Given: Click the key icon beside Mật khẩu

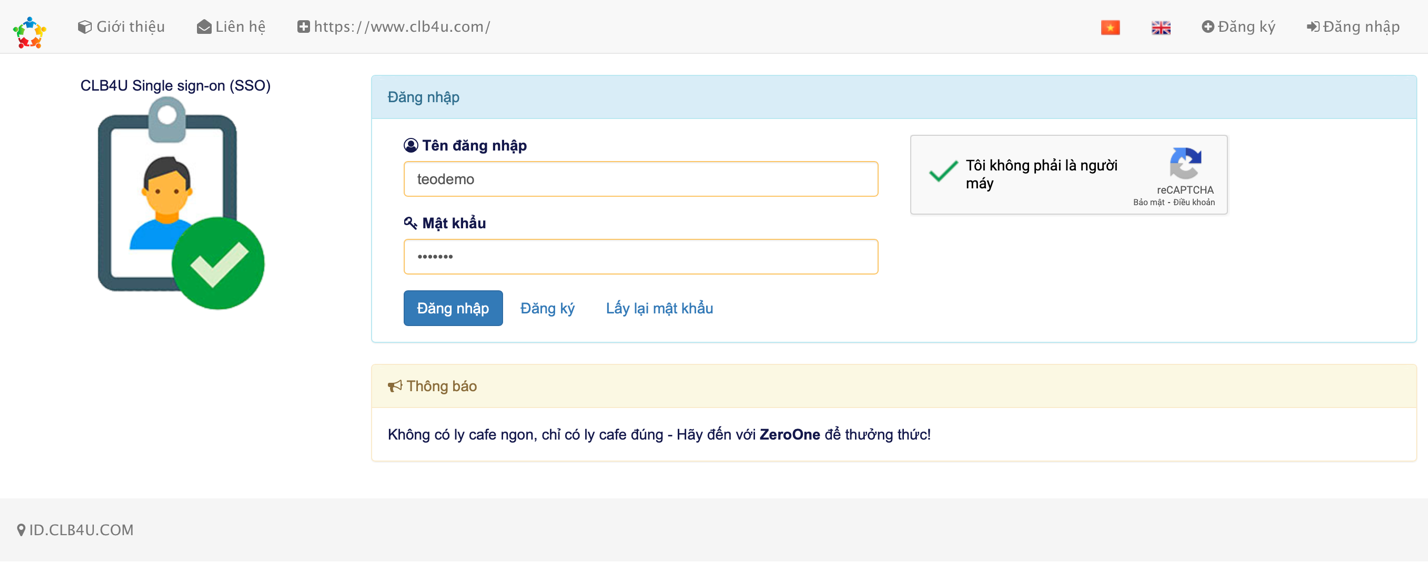Looking at the screenshot, I should [411, 223].
